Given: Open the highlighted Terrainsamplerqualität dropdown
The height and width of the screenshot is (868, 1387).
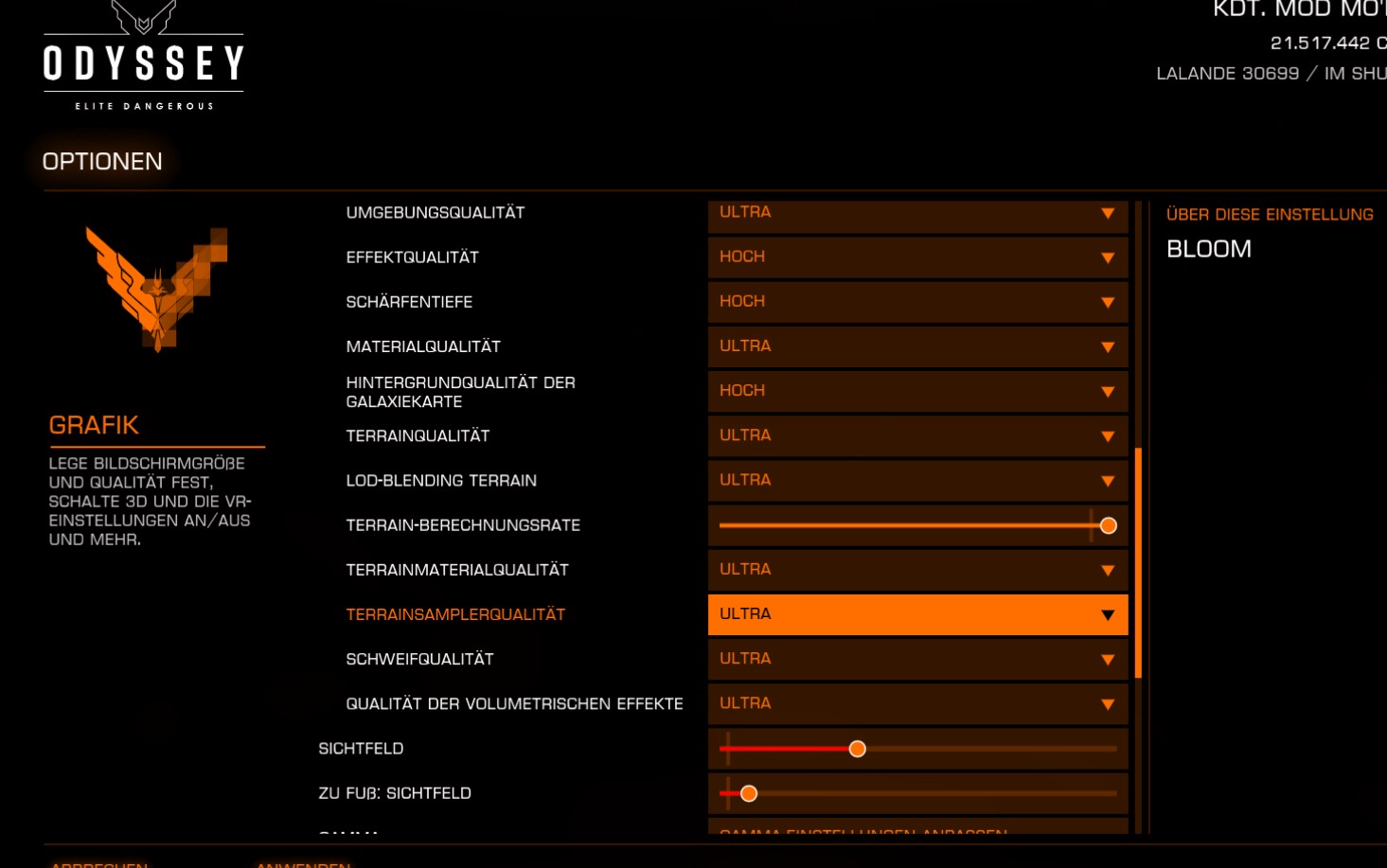Looking at the screenshot, I should 916,614.
